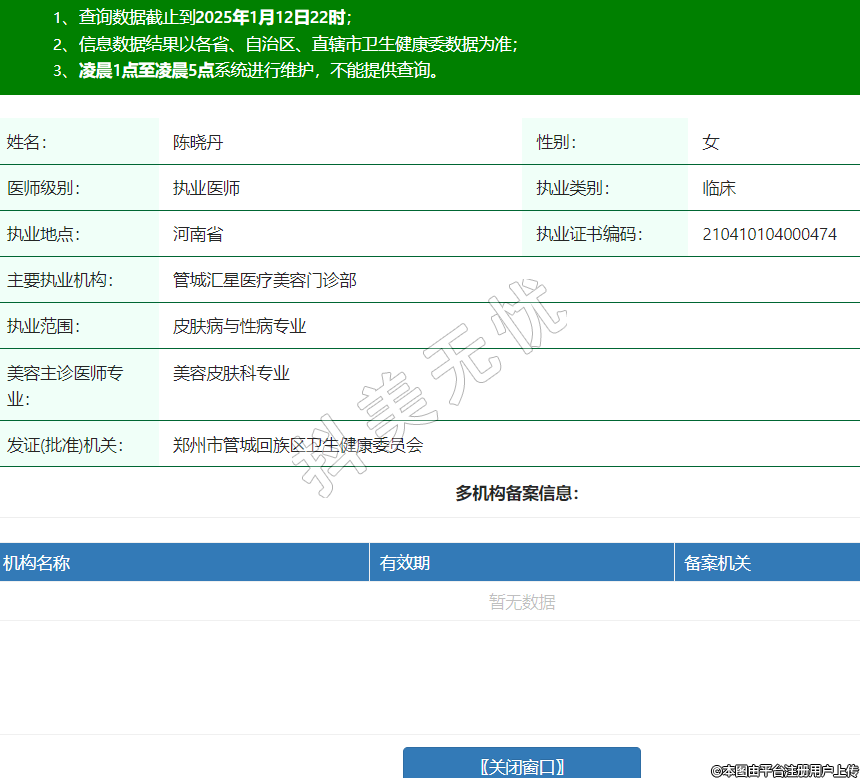The image size is (860, 778).
Task: Click the 有效期 column header
Action: [x=405, y=563]
